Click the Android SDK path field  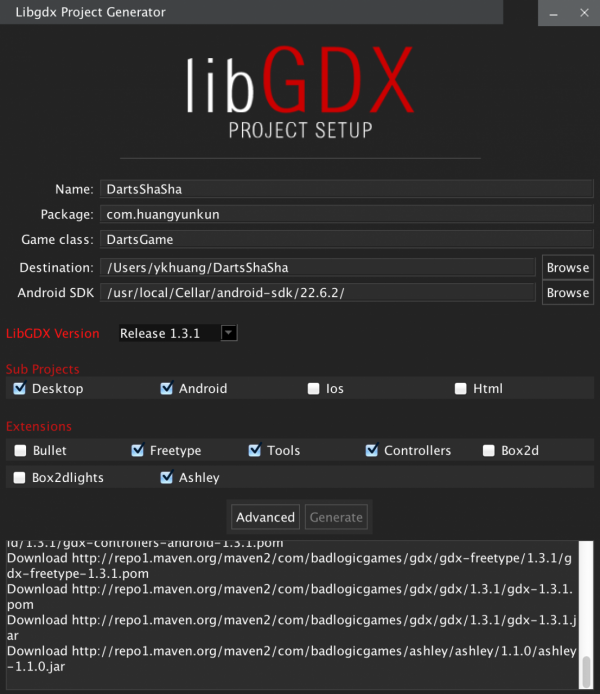[x=318, y=293]
